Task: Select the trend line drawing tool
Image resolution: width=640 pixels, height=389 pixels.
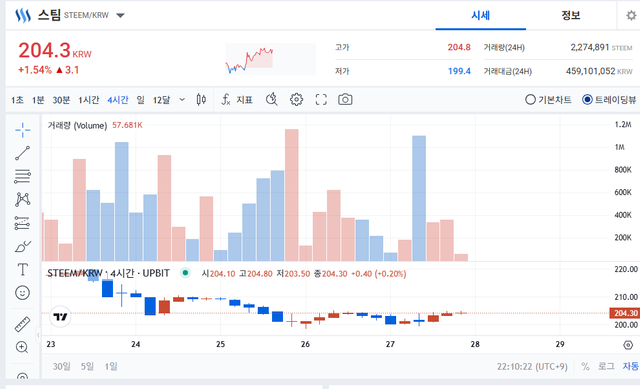Action: click(22, 153)
